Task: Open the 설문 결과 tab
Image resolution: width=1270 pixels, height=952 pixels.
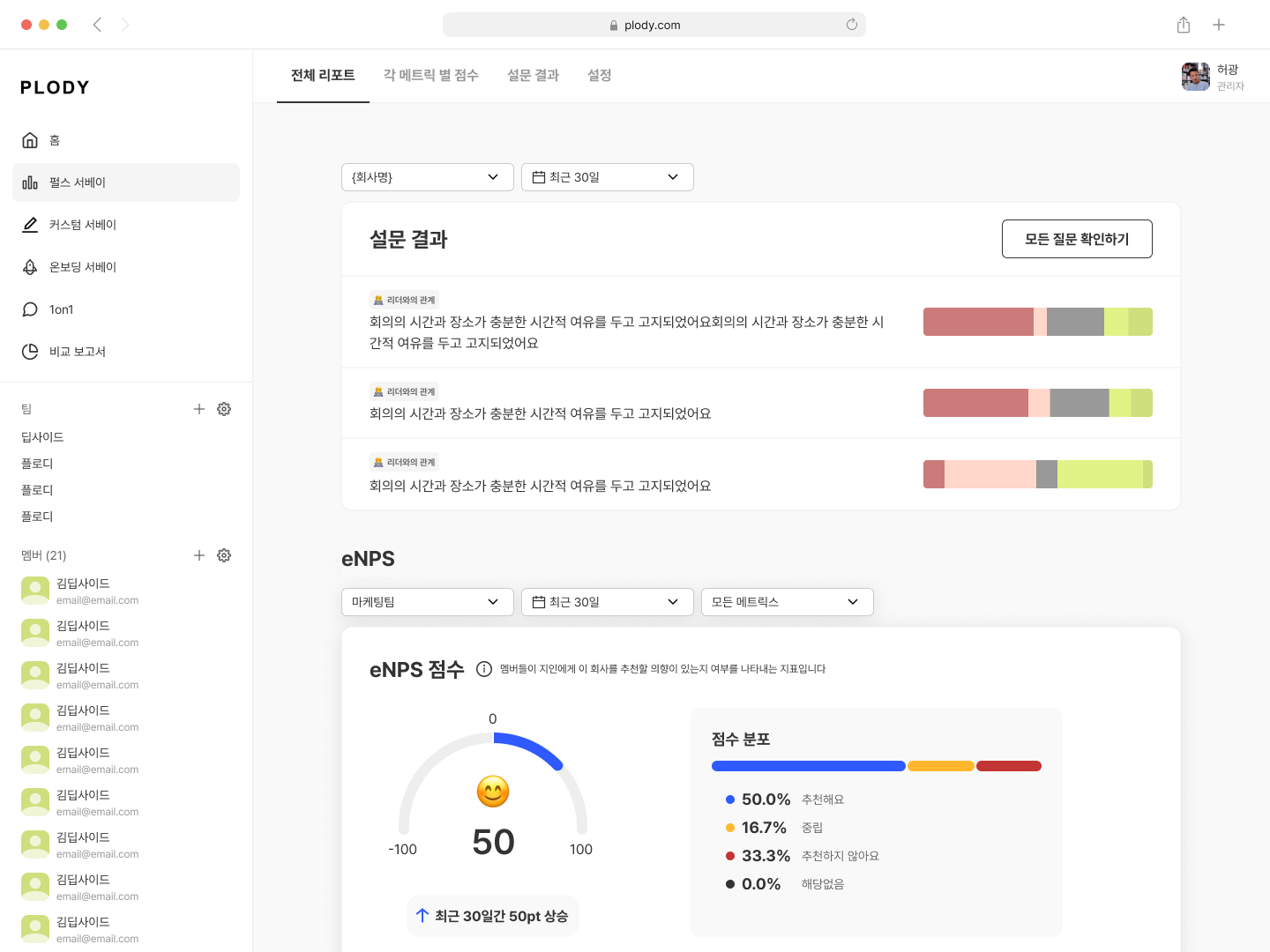Action: coord(534,76)
